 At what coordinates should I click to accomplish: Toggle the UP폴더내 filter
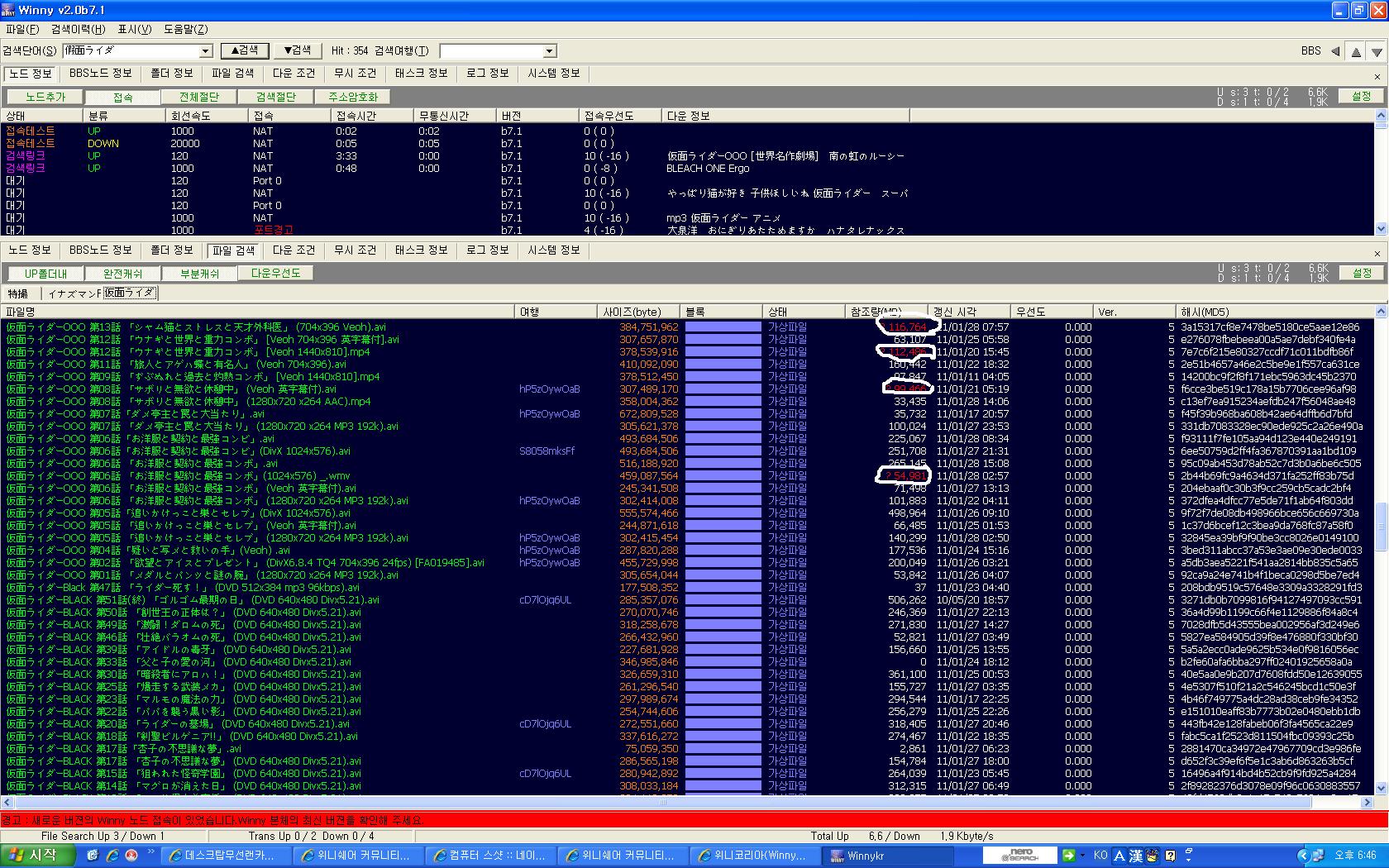tap(45, 274)
